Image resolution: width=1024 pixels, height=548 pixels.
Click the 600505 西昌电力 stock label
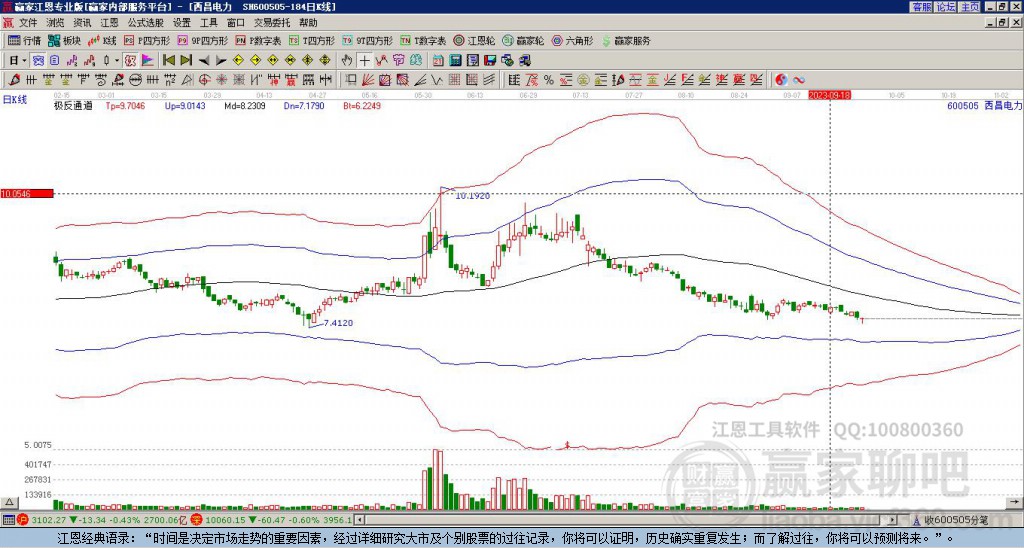coord(984,105)
